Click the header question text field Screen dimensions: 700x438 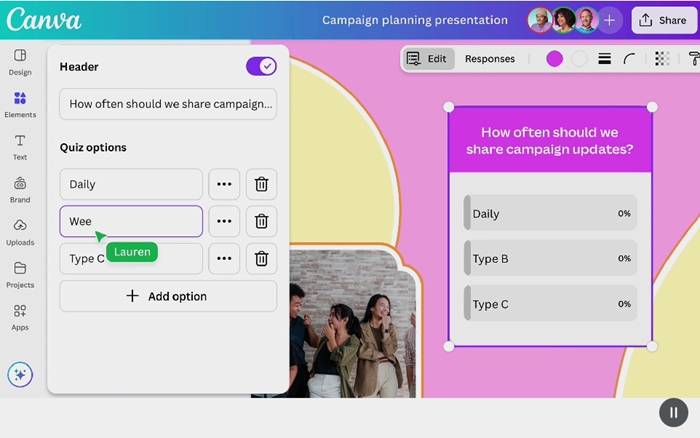pos(168,104)
